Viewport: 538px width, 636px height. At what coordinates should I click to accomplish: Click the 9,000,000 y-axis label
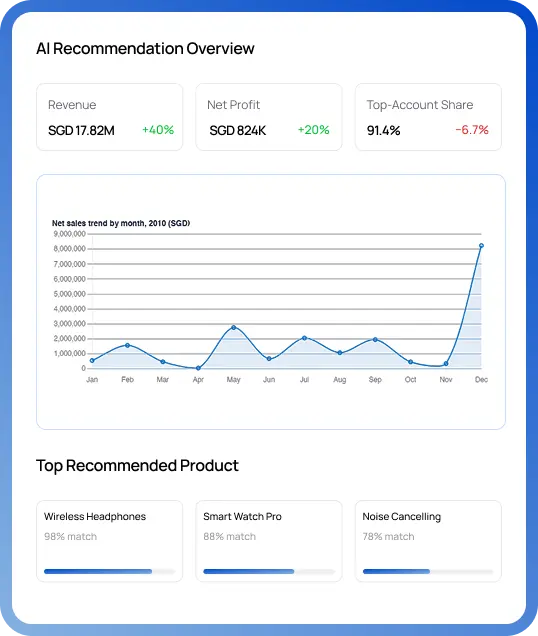[x=69, y=234]
